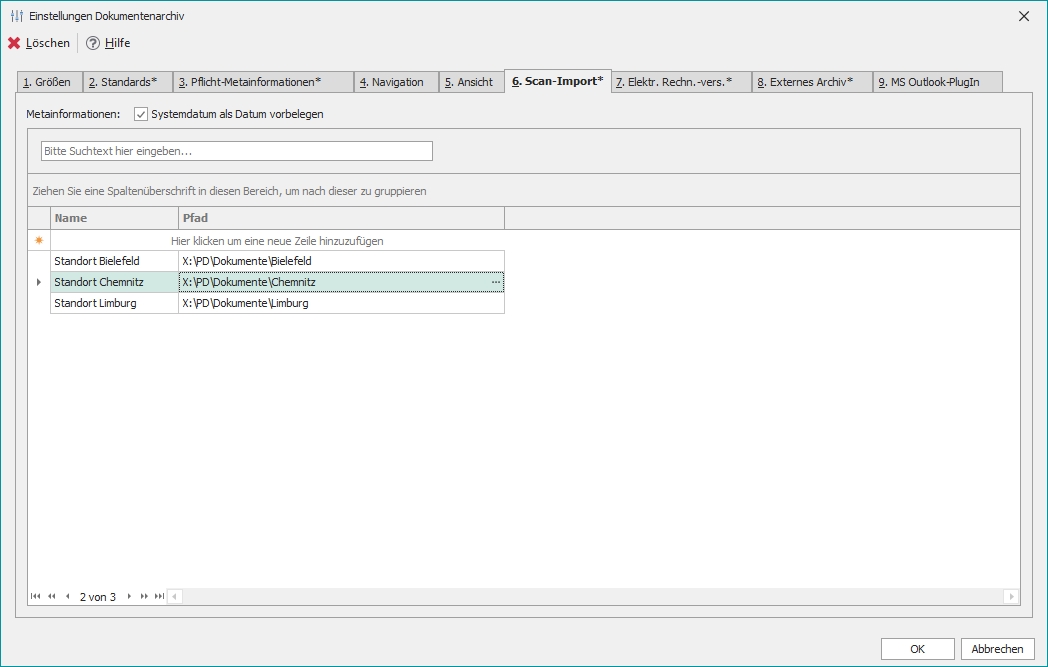Select the Standort Bielefeld name cell
The height and width of the screenshot is (667, 1048).
pyautogui.click(x=114, y=261)
